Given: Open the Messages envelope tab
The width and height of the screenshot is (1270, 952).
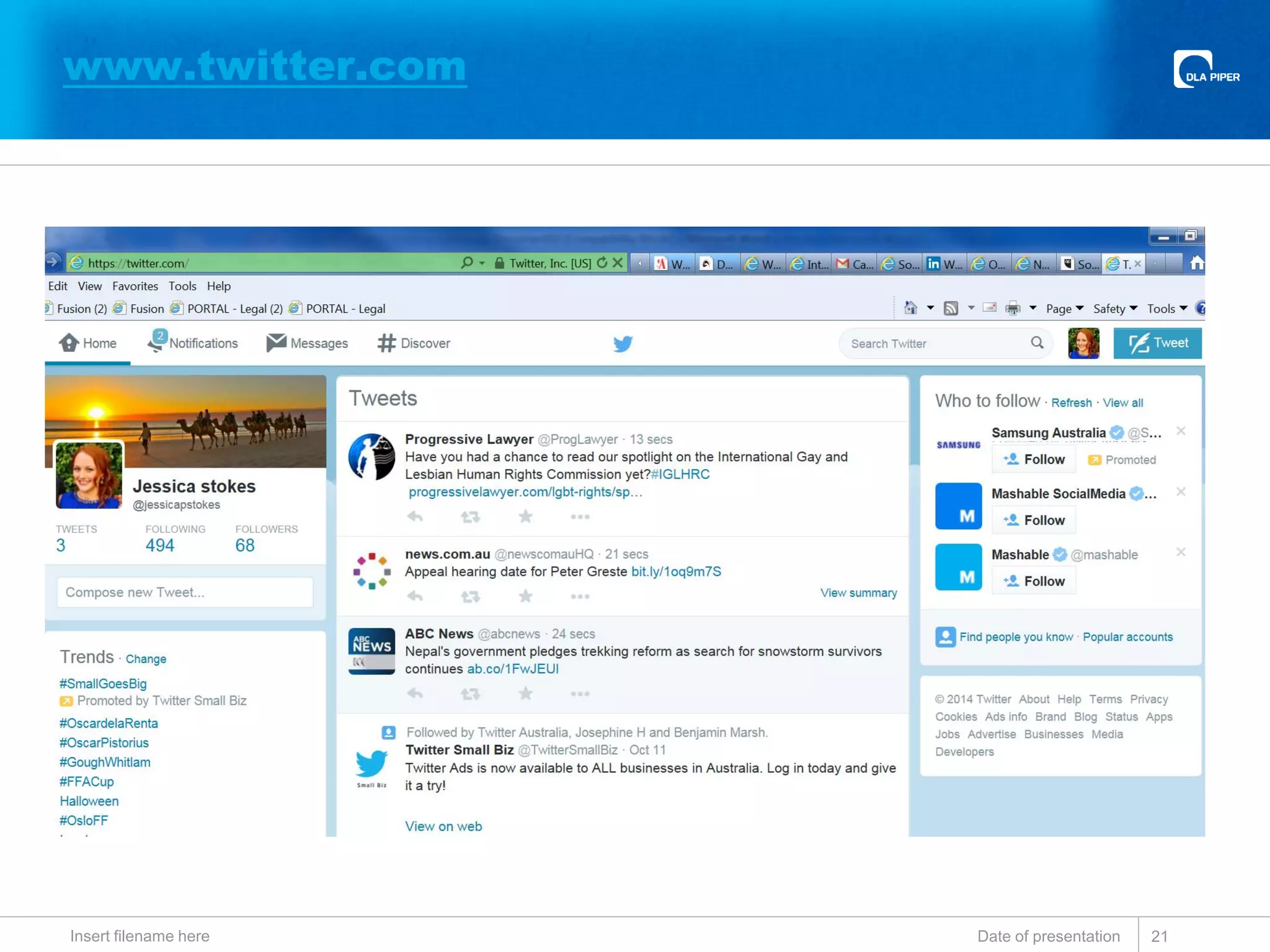Looking at the screenshot, I should (307, 343).
